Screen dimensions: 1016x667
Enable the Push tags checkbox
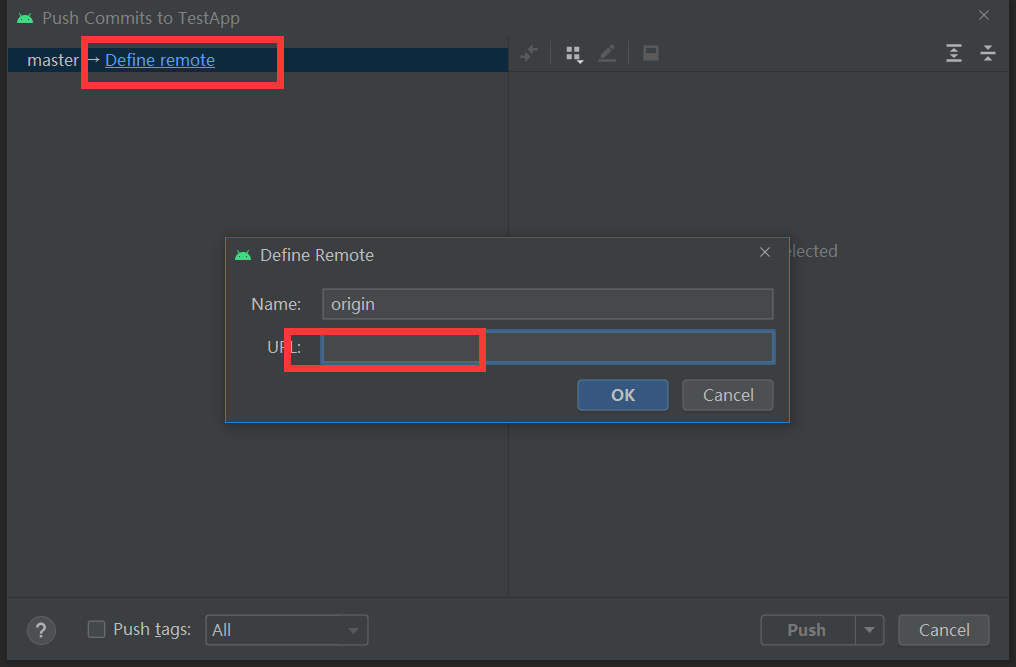pos(96,629)
